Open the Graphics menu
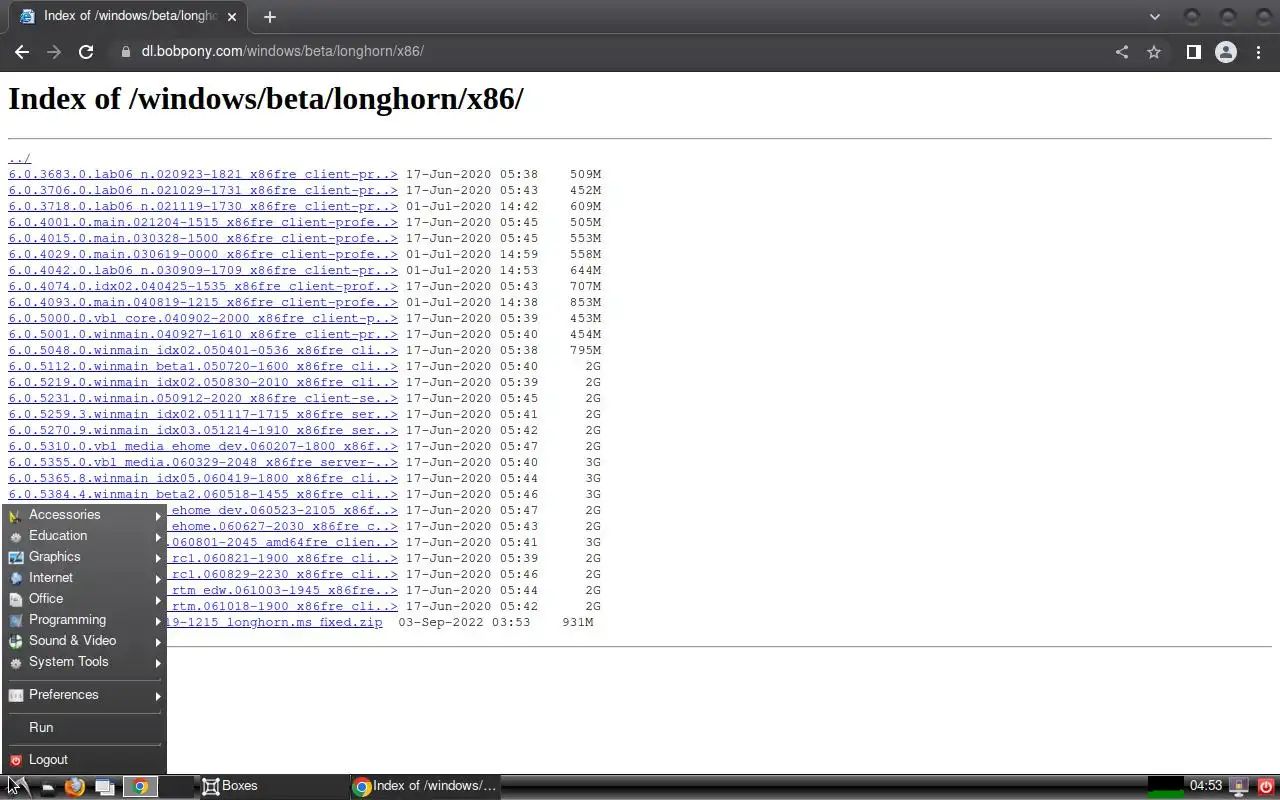Screen dimensions: 1280x800 pos(85,557)
